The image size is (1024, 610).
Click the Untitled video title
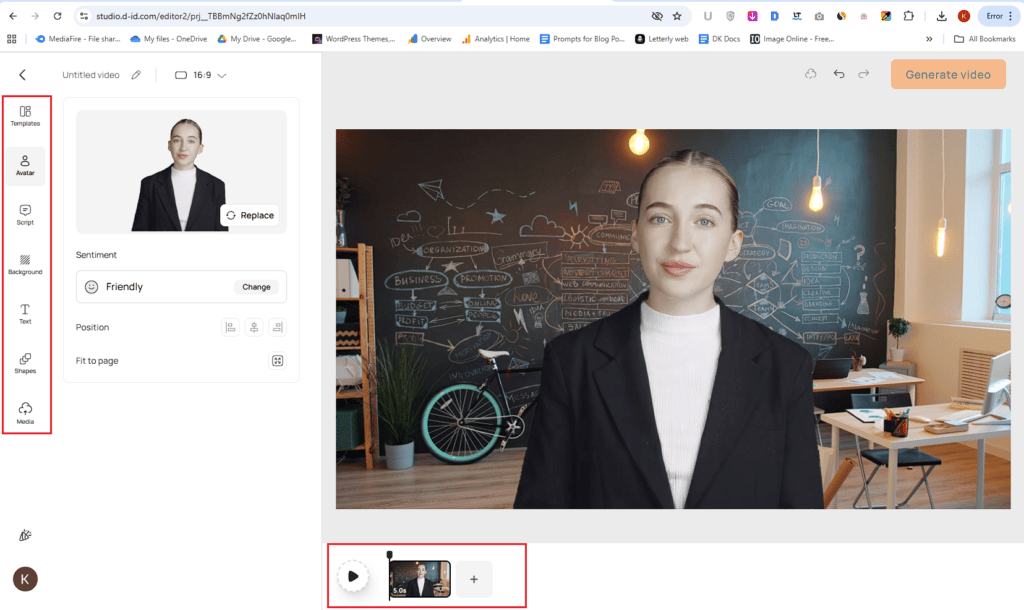[91, 75]
